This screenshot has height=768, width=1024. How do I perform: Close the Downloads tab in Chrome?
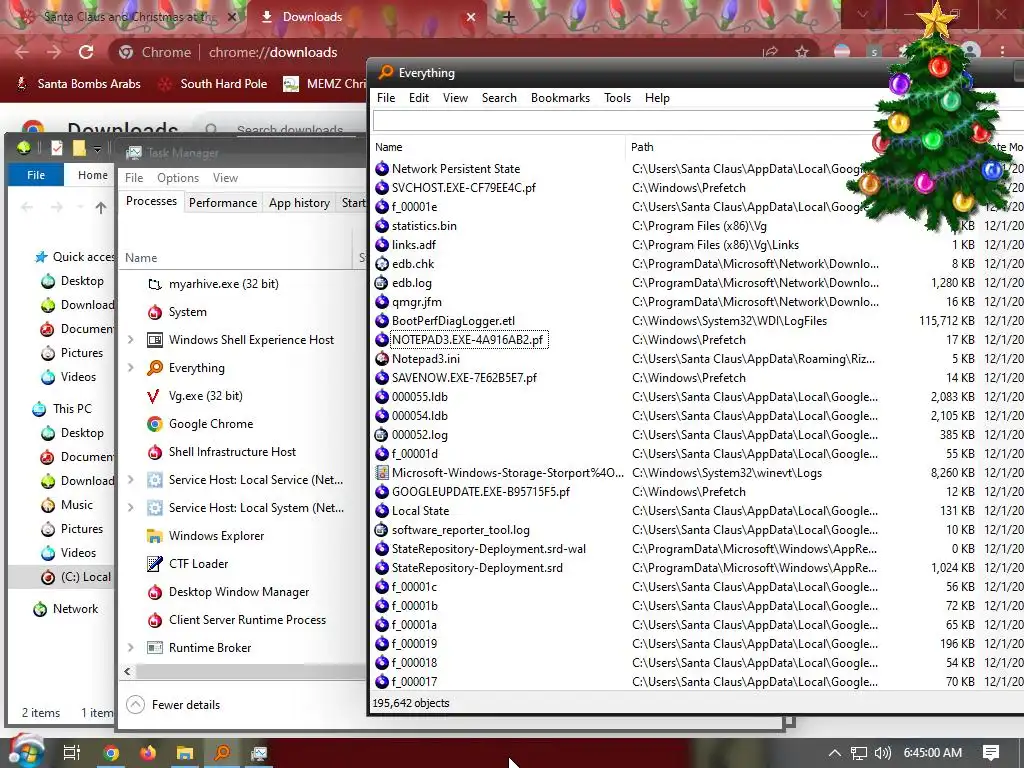pos(471,17)
